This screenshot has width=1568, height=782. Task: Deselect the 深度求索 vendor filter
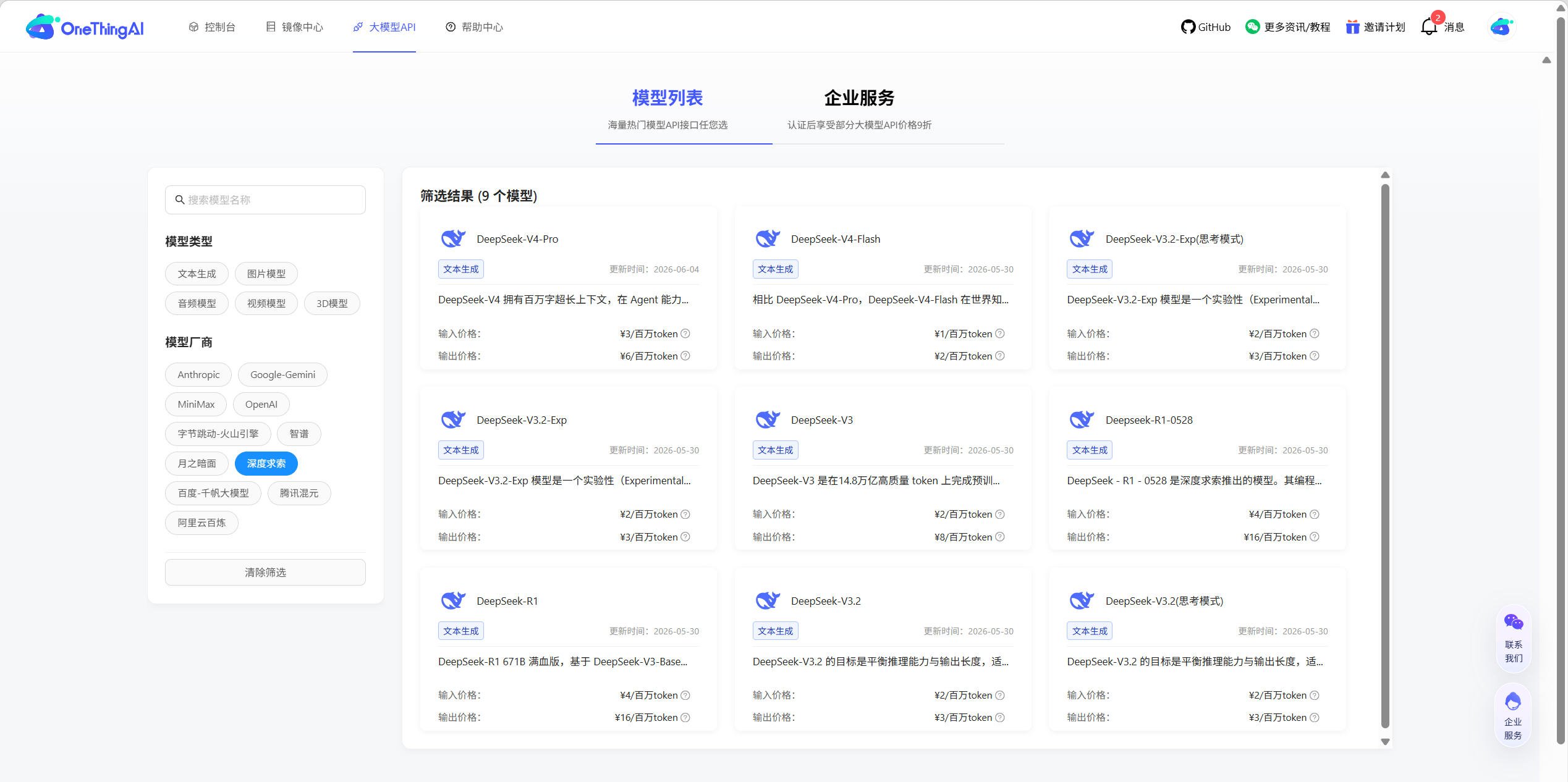[266, 463]
